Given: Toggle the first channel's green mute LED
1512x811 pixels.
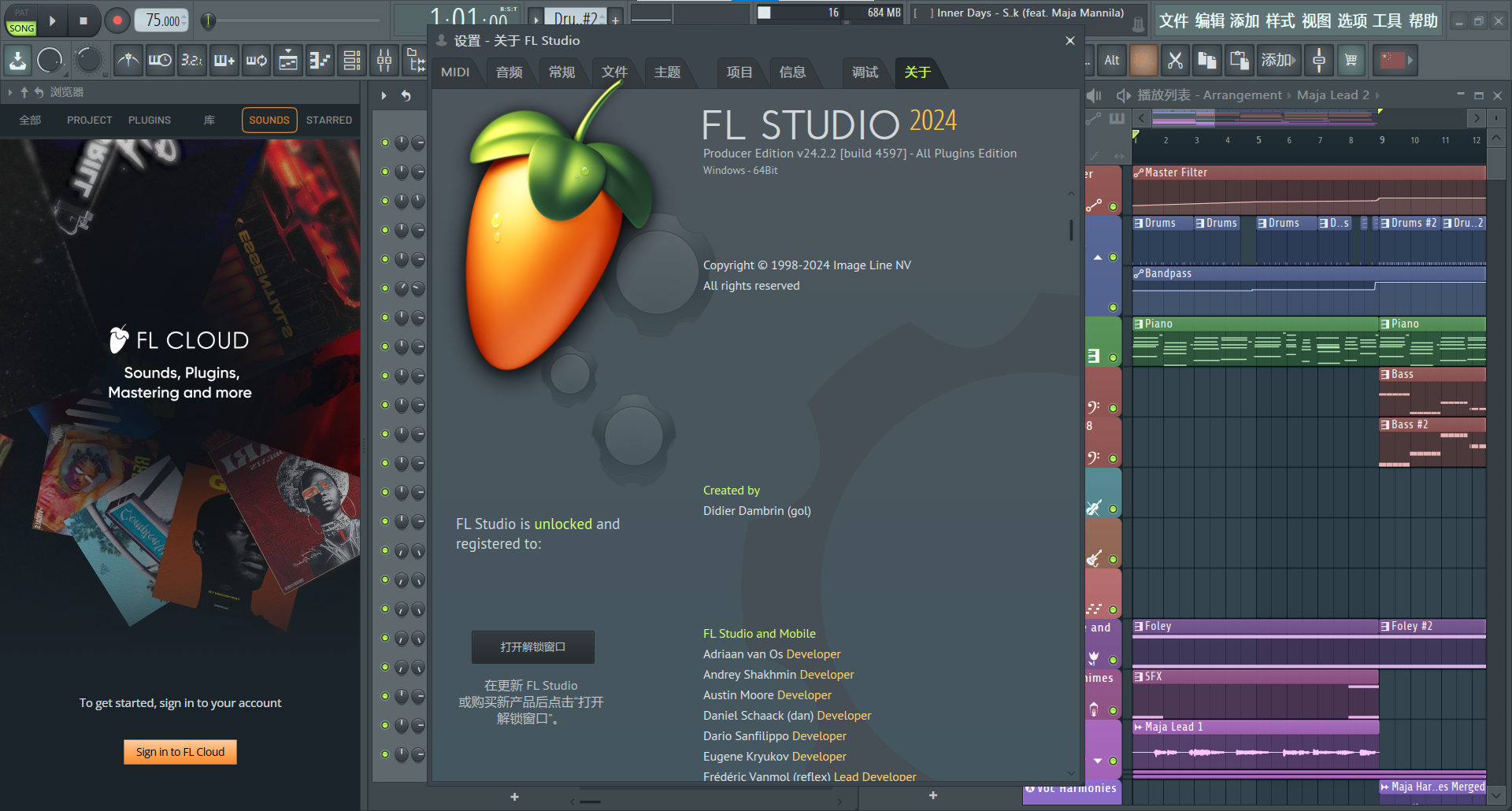Looking at the screenshot, I should 385,143.
